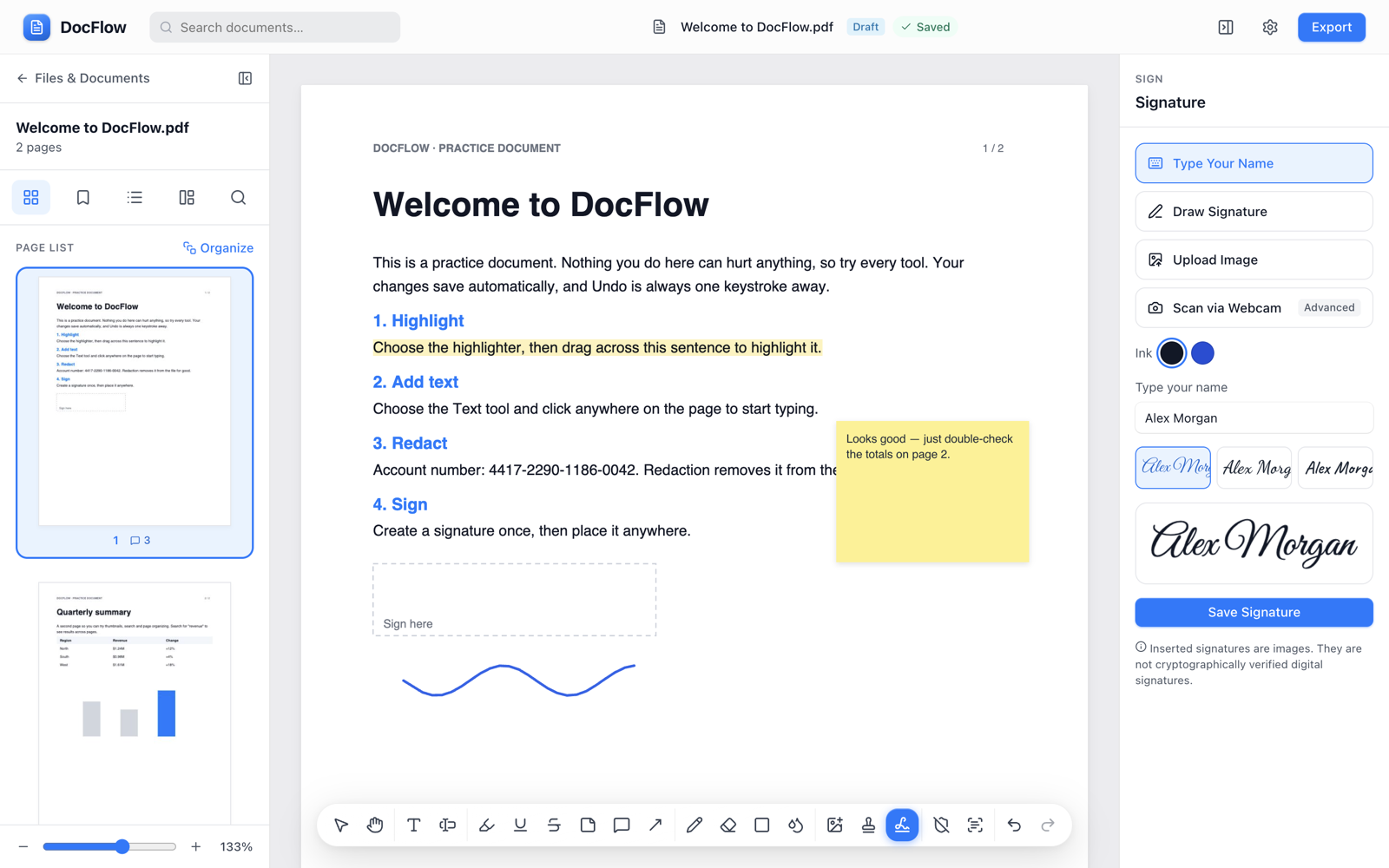Viewport: 1389px width, 868px height.
Task: Select the stamp tool
Action: 868,825
